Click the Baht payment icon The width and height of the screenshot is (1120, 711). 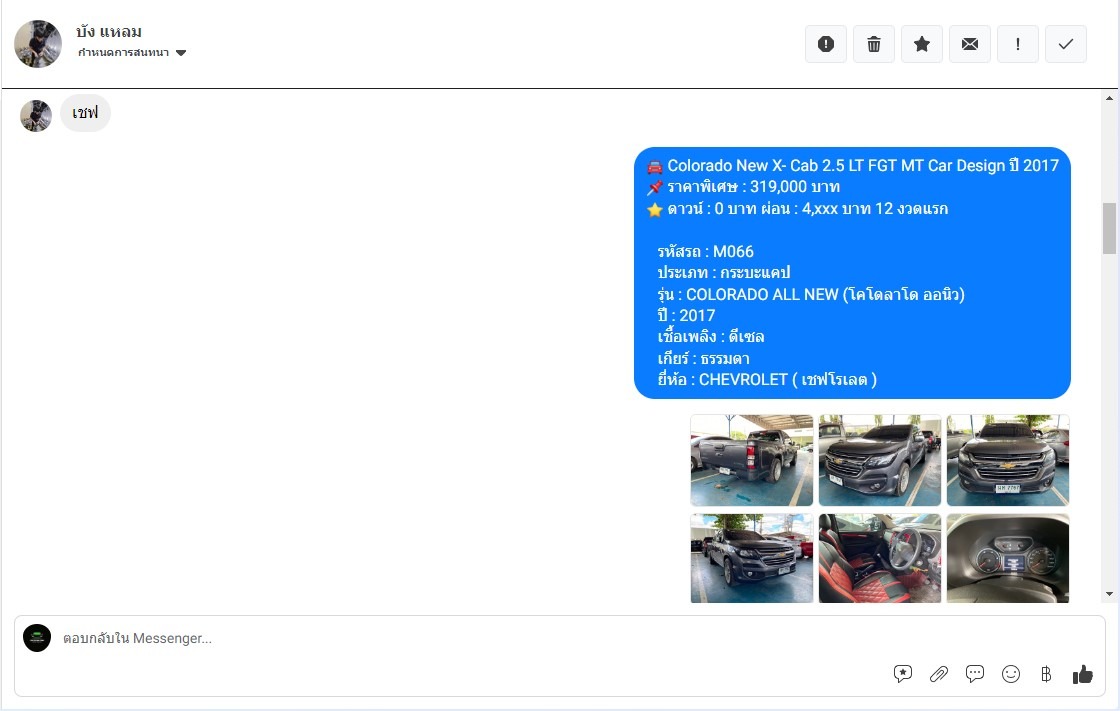(1046, 674)
